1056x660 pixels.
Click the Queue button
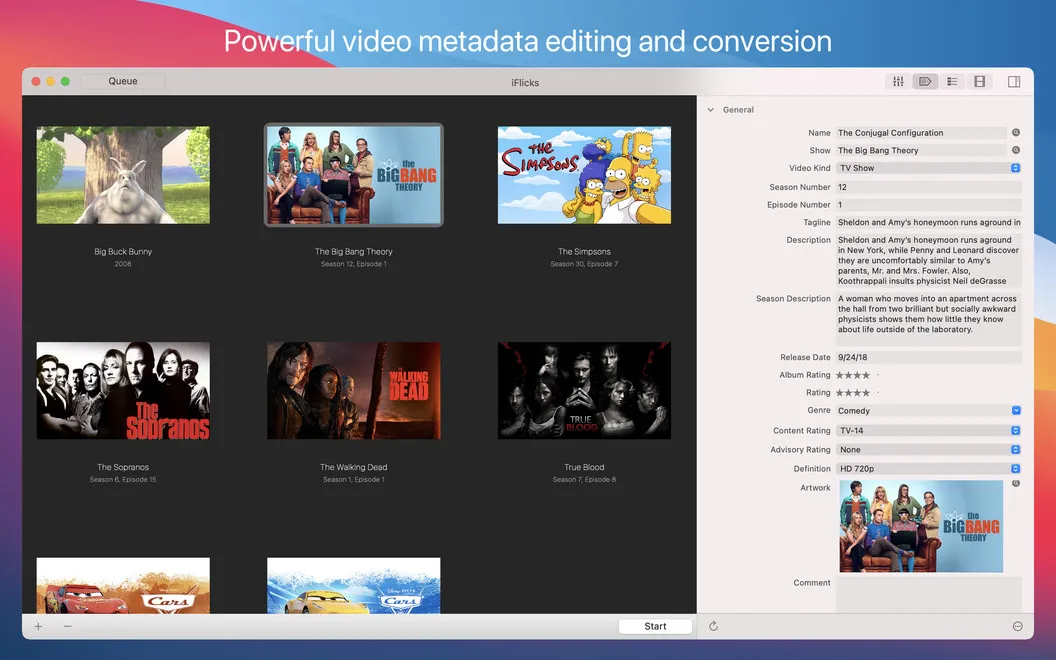(123, 81)
